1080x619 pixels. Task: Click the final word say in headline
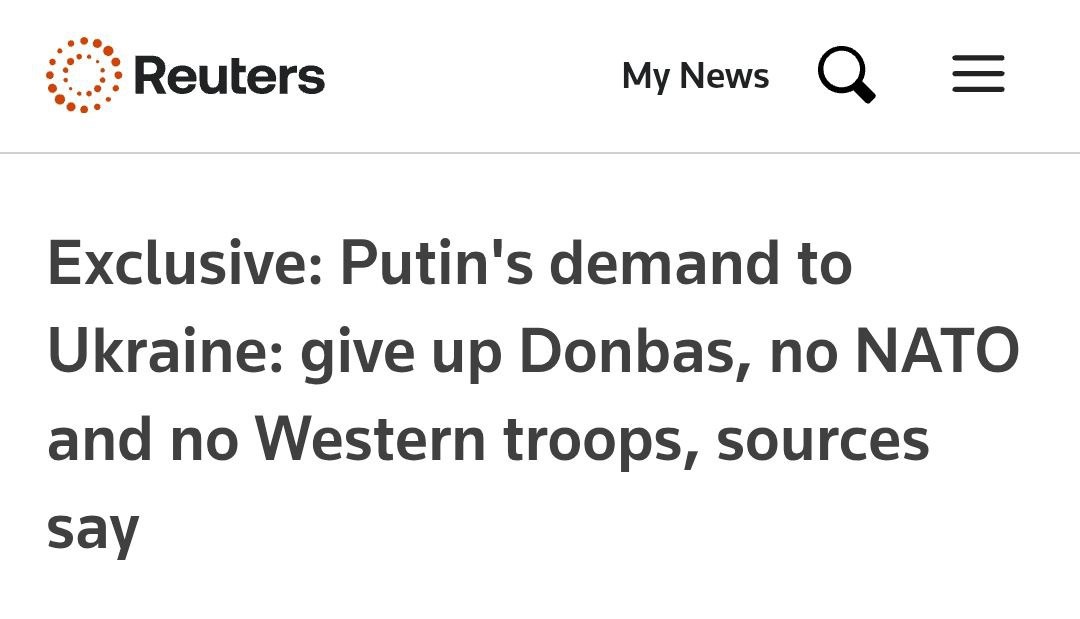[93, 531]
